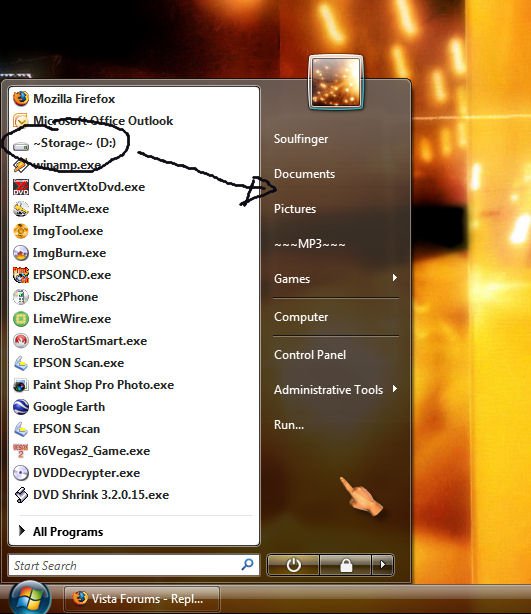The image size is (531, 614).
Task: Open the shutdown options arrow menu
Action: pyautogui.click(x=383, y=565)
